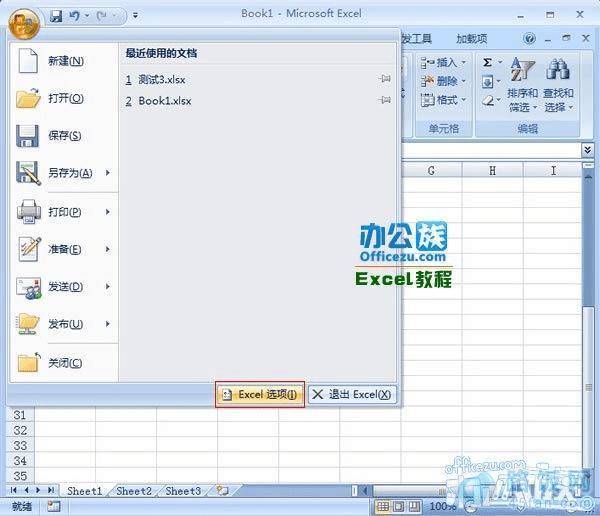600x516 pixels.
Task: Switch to the Sheet3 tab
Action: [x=183, y=491]
